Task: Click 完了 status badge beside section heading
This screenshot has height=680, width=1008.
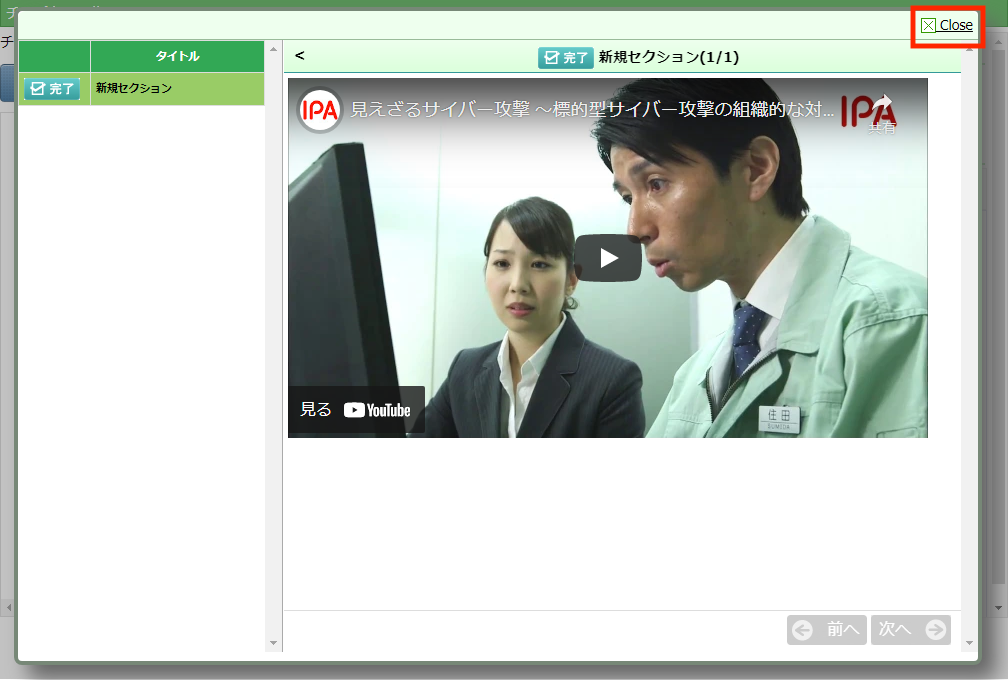Action: click(565, 58)
